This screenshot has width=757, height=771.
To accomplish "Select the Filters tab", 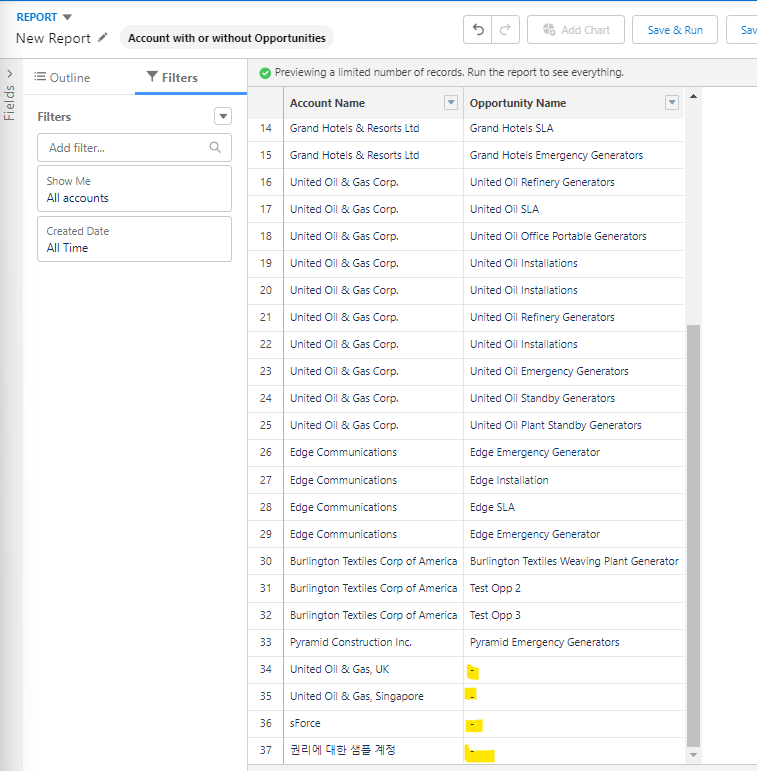I will tap(172, 77).
